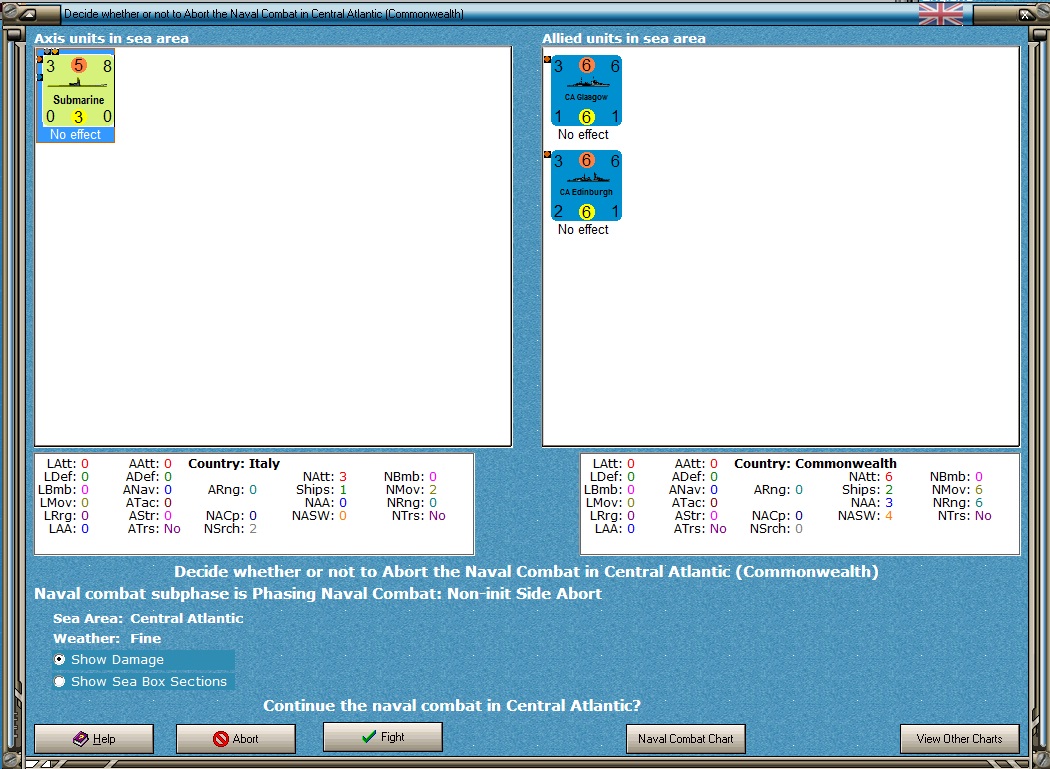Click 'Allied units in sea area' heading
Screen dimensions: 1050x769
(623, 39)
